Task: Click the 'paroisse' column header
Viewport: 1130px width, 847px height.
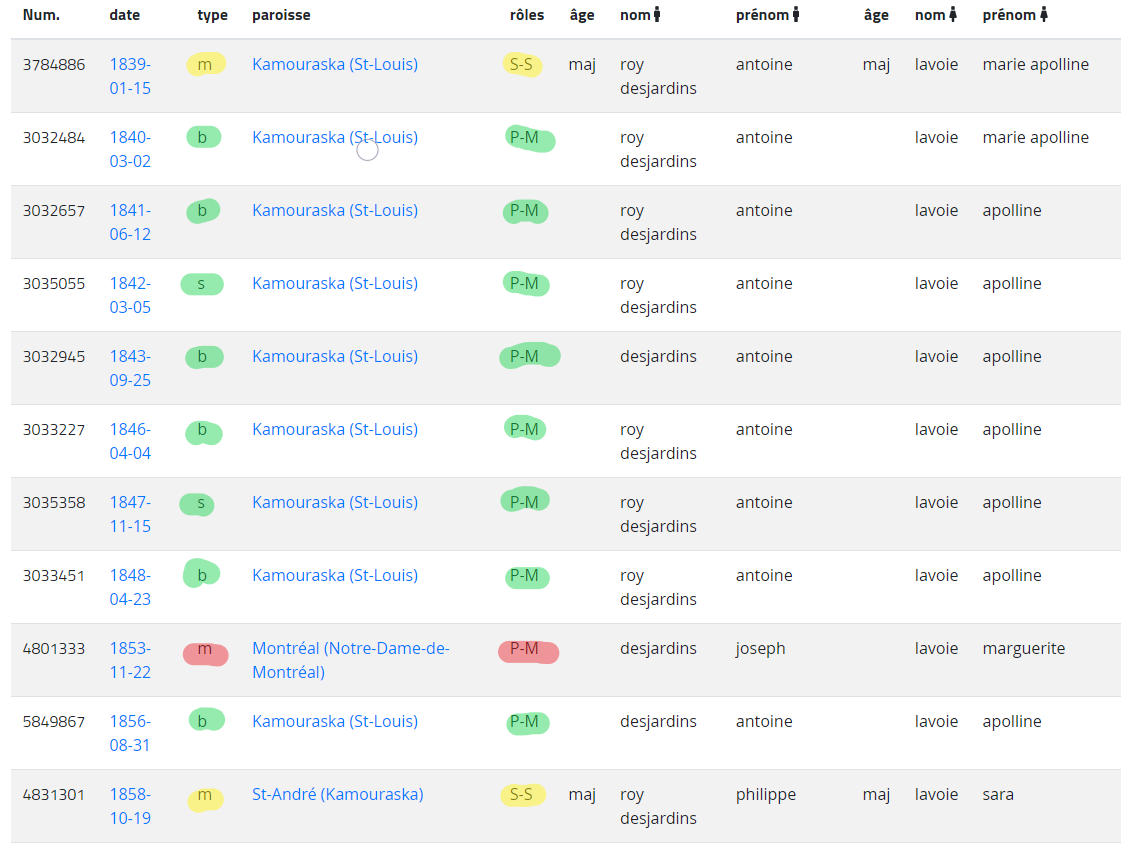Action: pyautogui.click(x=281, y=15)
